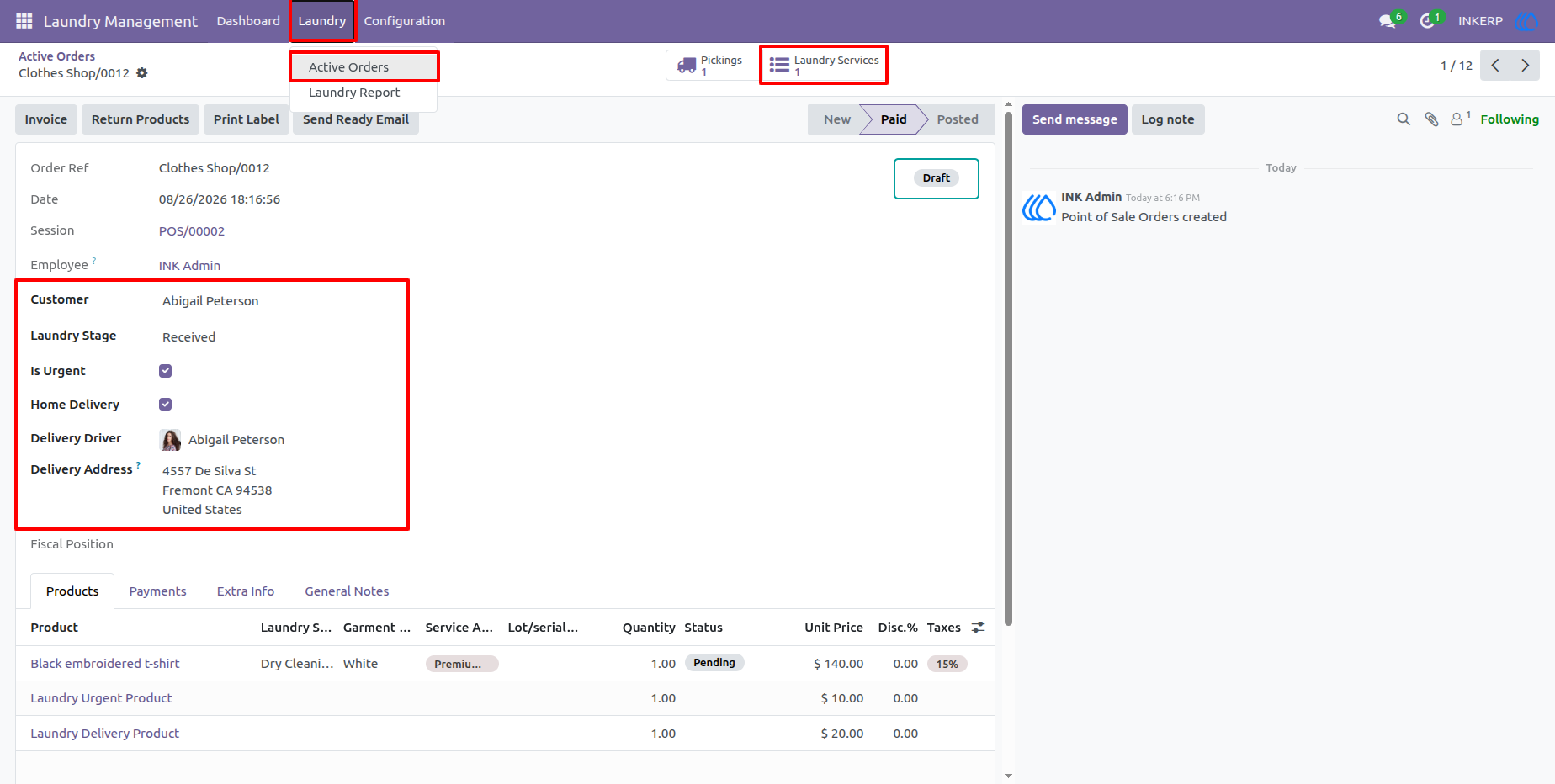The height and width of the screenshot is (784, 1555).
Task: Switch to the Products tab
Action: 72,591
